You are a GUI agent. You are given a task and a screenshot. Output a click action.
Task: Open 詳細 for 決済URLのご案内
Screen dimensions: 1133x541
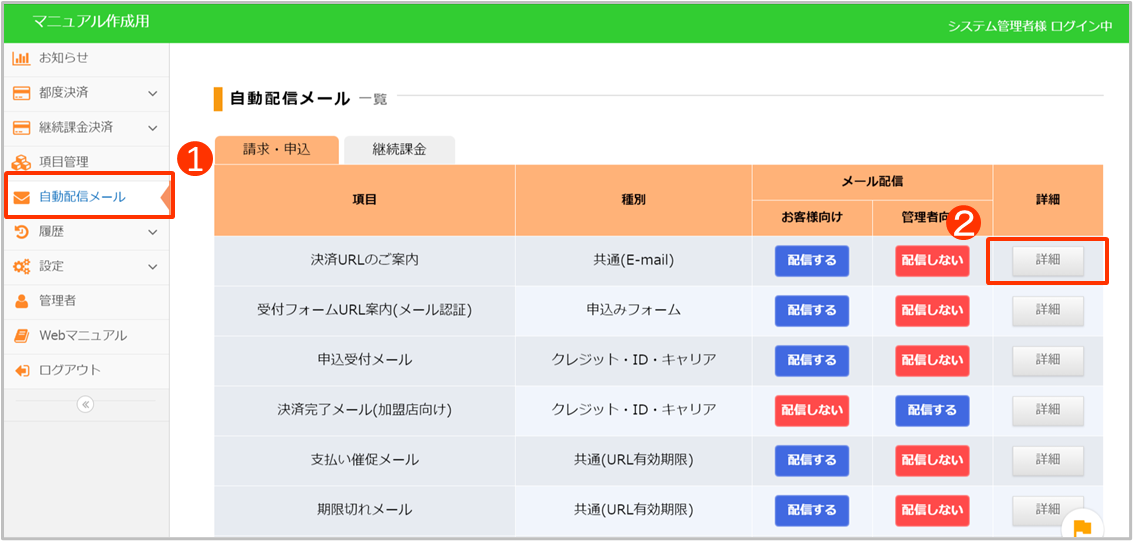1047,260
